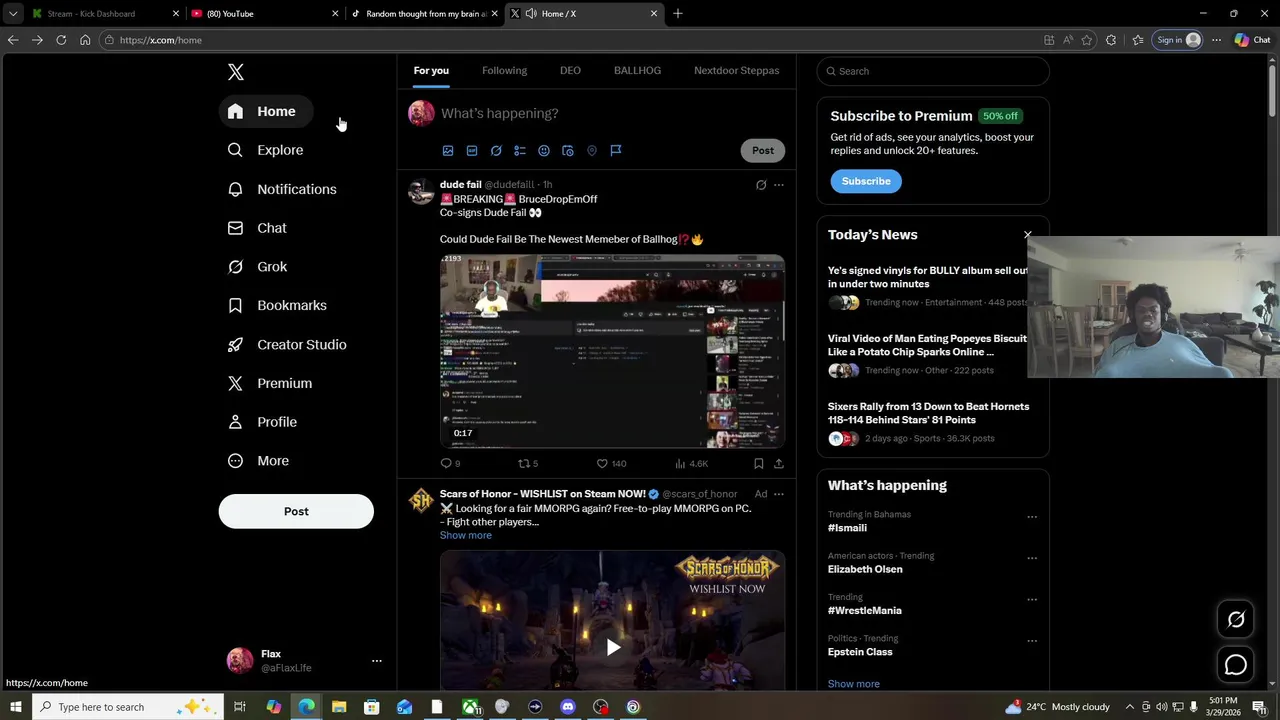Open Explore from the sidebar
The image size is (1280, 720).
click(266, 150)
